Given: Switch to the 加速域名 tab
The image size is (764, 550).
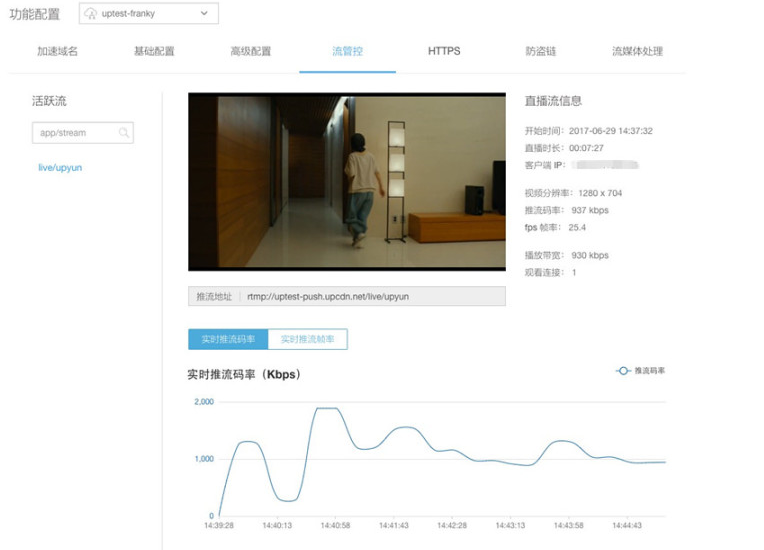Looking at the screenshot, I should [x=57, y=51].
